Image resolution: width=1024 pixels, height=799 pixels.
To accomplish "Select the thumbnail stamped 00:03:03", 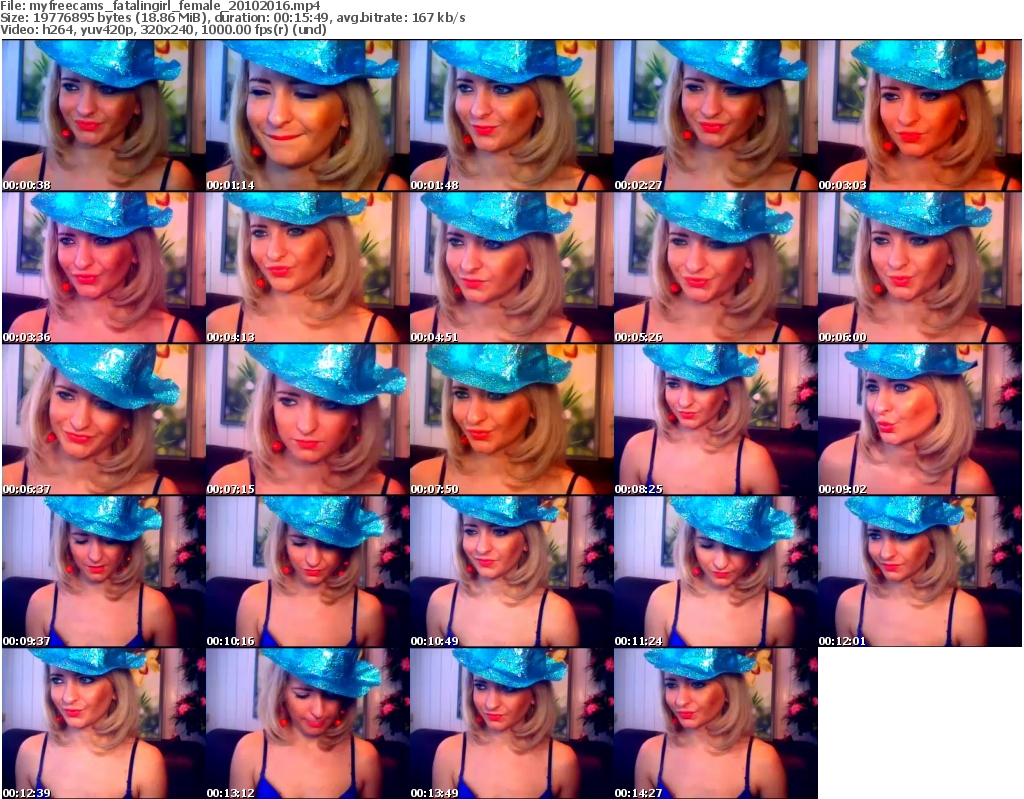I will pos(920,116).
